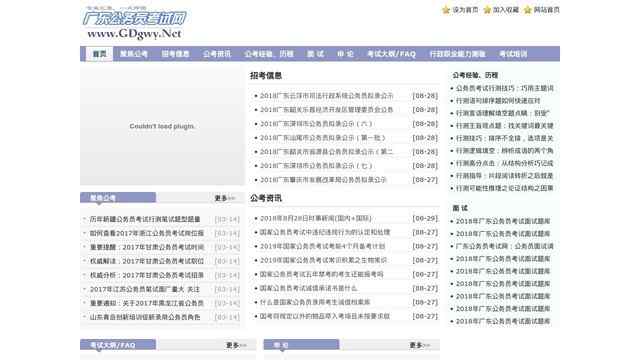Click the 广东公务员考试网 site logo
This screenshot has height=360, width=640.
[134, 23]
